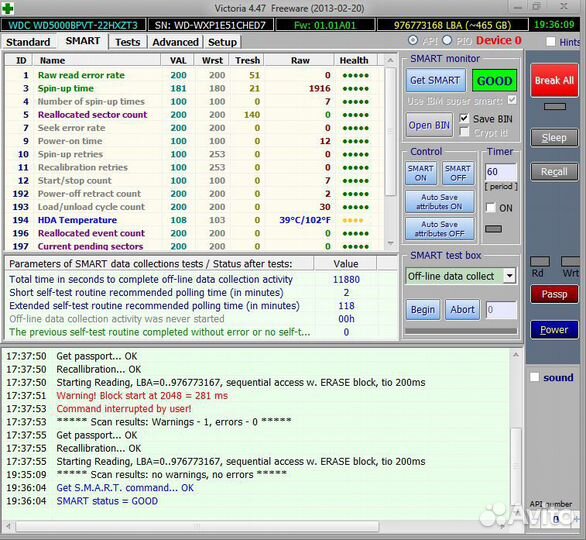Click the green GOOD status indicator
Viewport: 586px width, 540px height.
coord(494,80)
